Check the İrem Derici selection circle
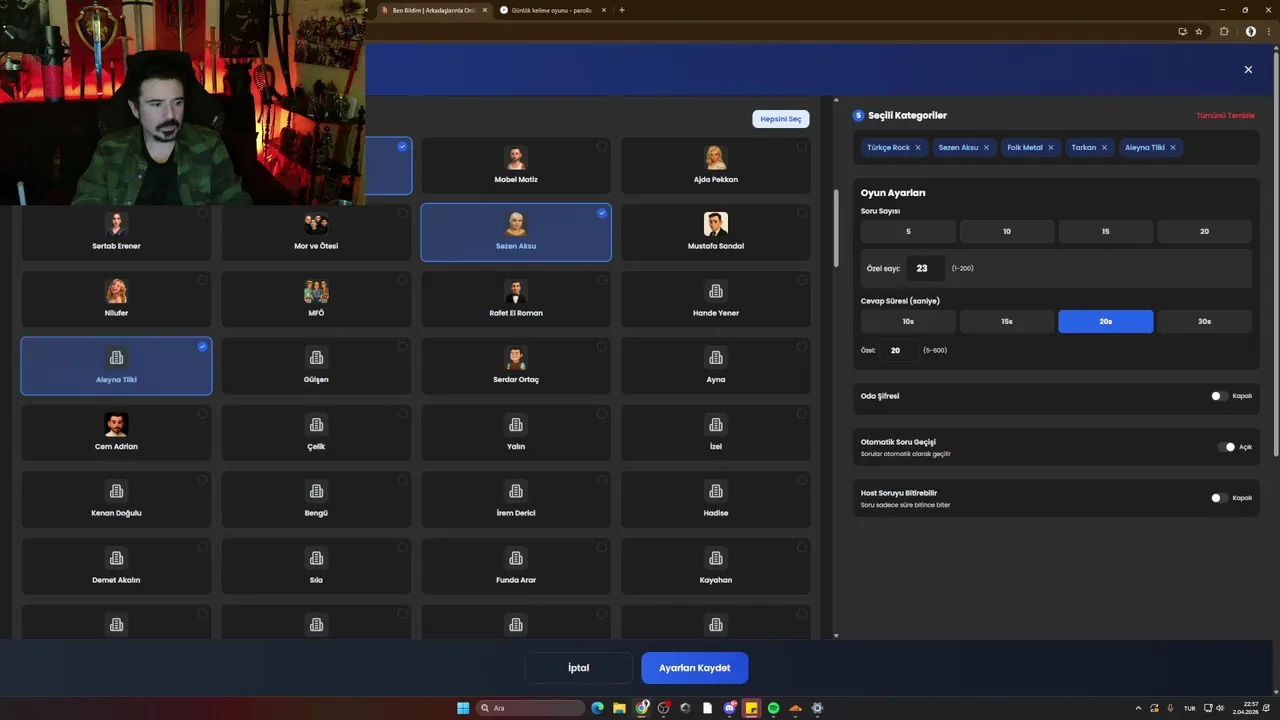This screenshot has width=1280, height=720. [x=601, y=480]
